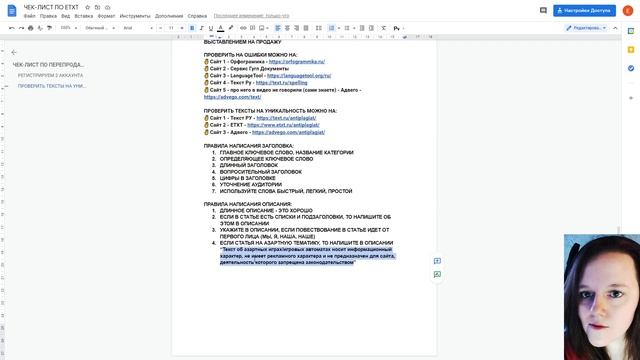Insert a link via toolbar
Image resolution: width=640 pixels, height=360 pixels.
[x=243, y=28]
